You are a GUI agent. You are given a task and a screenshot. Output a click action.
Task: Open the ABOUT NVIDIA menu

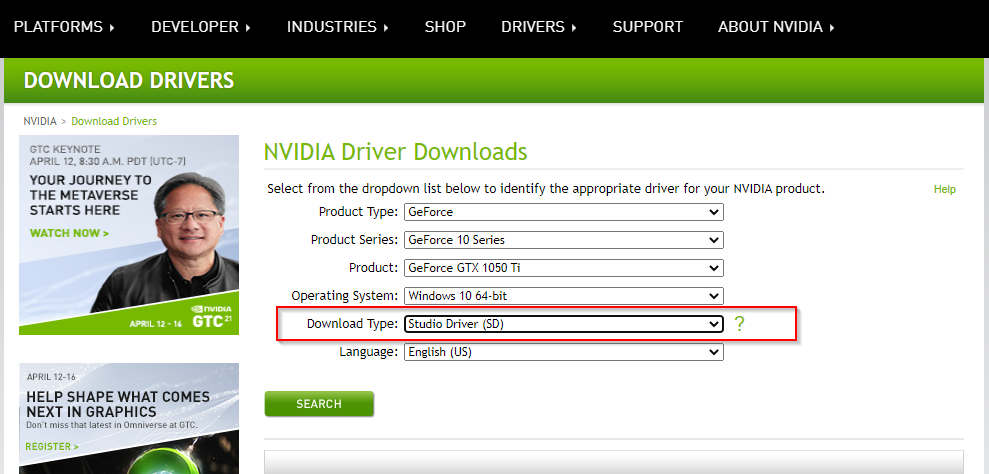pyautogui.click(x=776, y=27)
